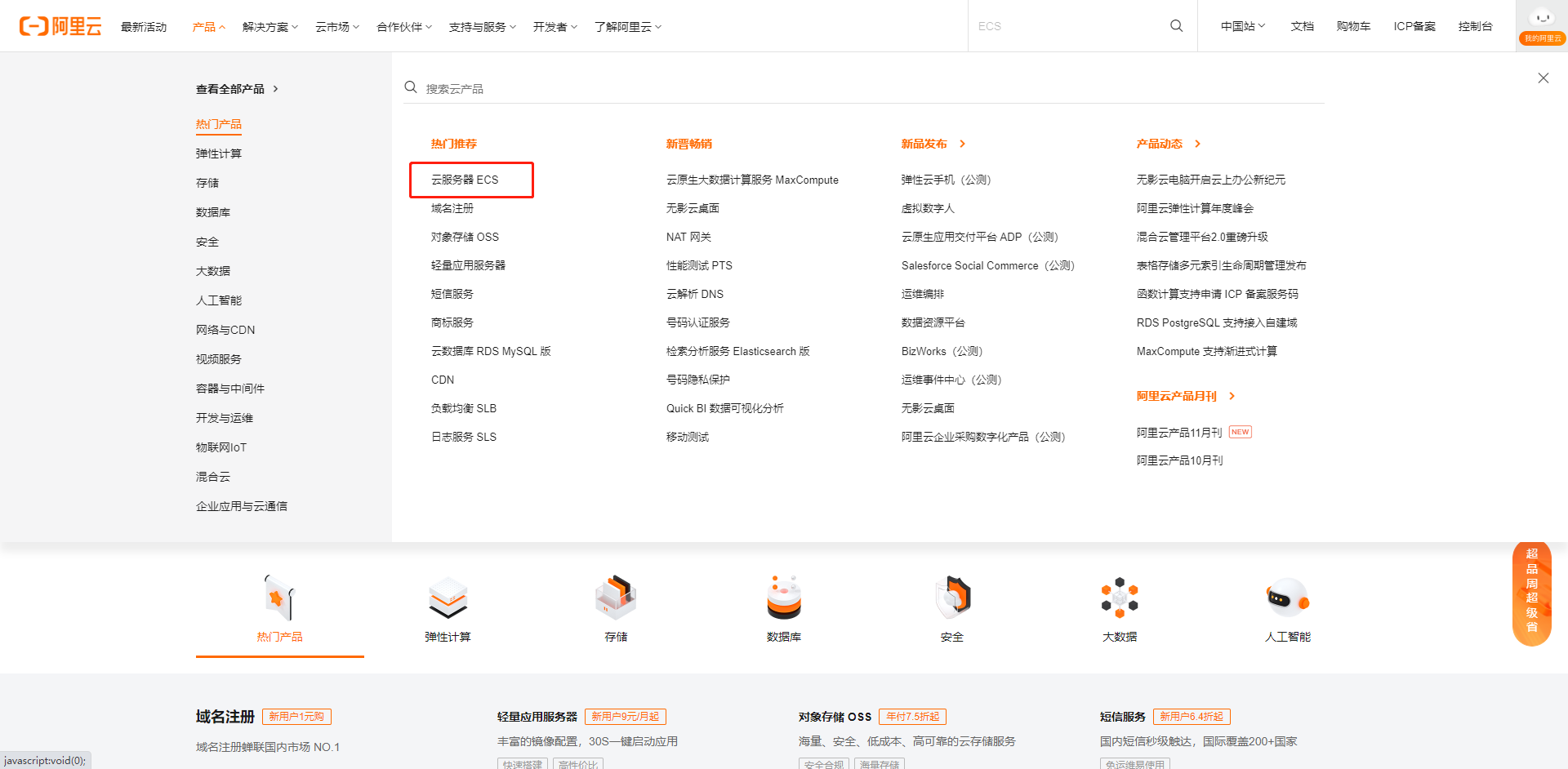Image resolution: width=1568 pixels, height=769 pixels.
Task: Select 数据库 in the left category list
Action: click(x=213, y=212)
